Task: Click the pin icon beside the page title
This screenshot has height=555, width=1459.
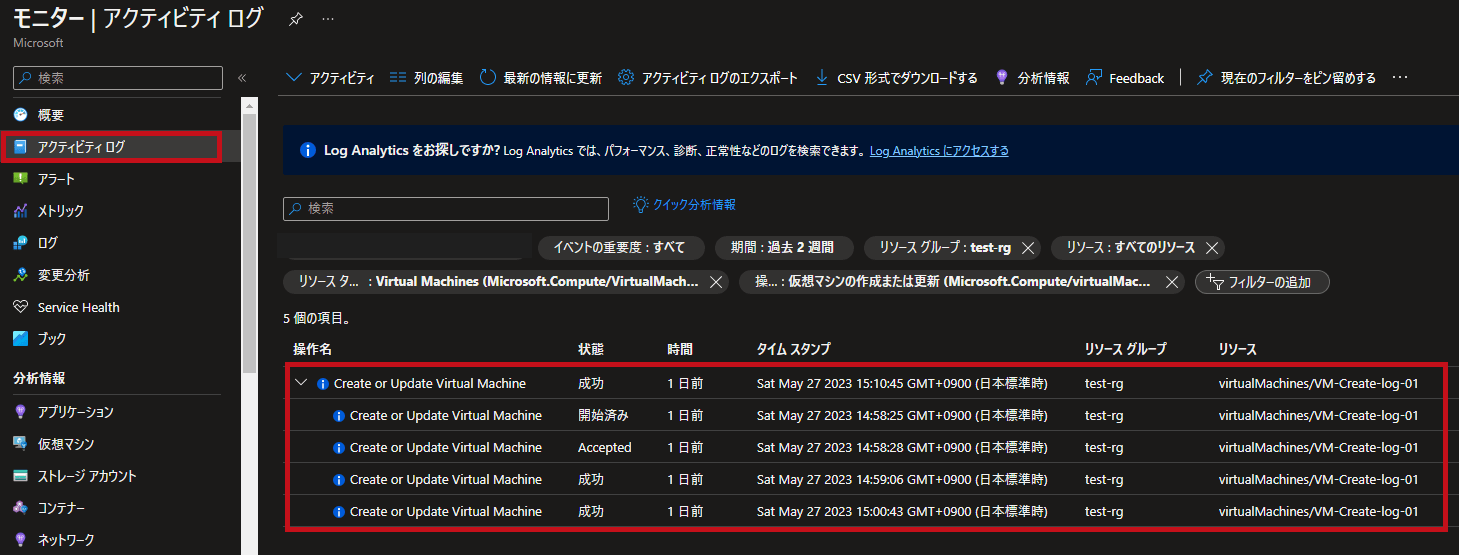Action: pyautogui.click(x=294, y=19)
